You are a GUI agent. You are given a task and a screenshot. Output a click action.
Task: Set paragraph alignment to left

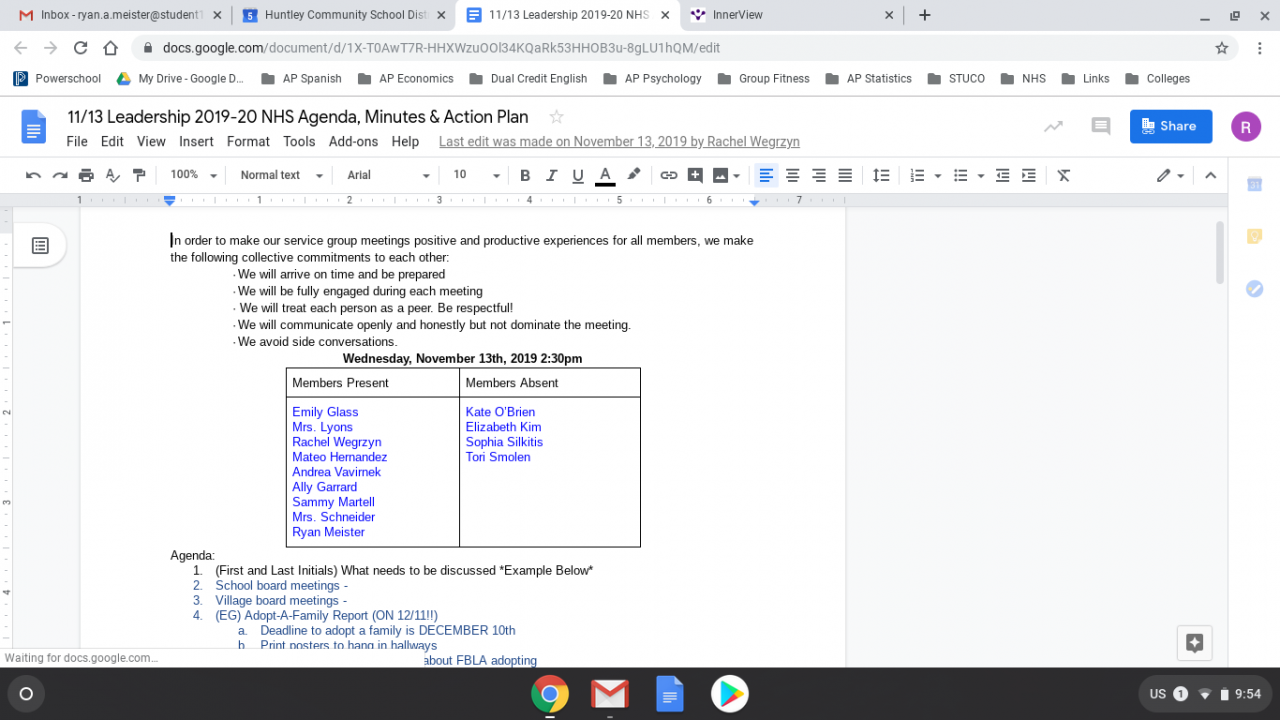pos(766,175)
